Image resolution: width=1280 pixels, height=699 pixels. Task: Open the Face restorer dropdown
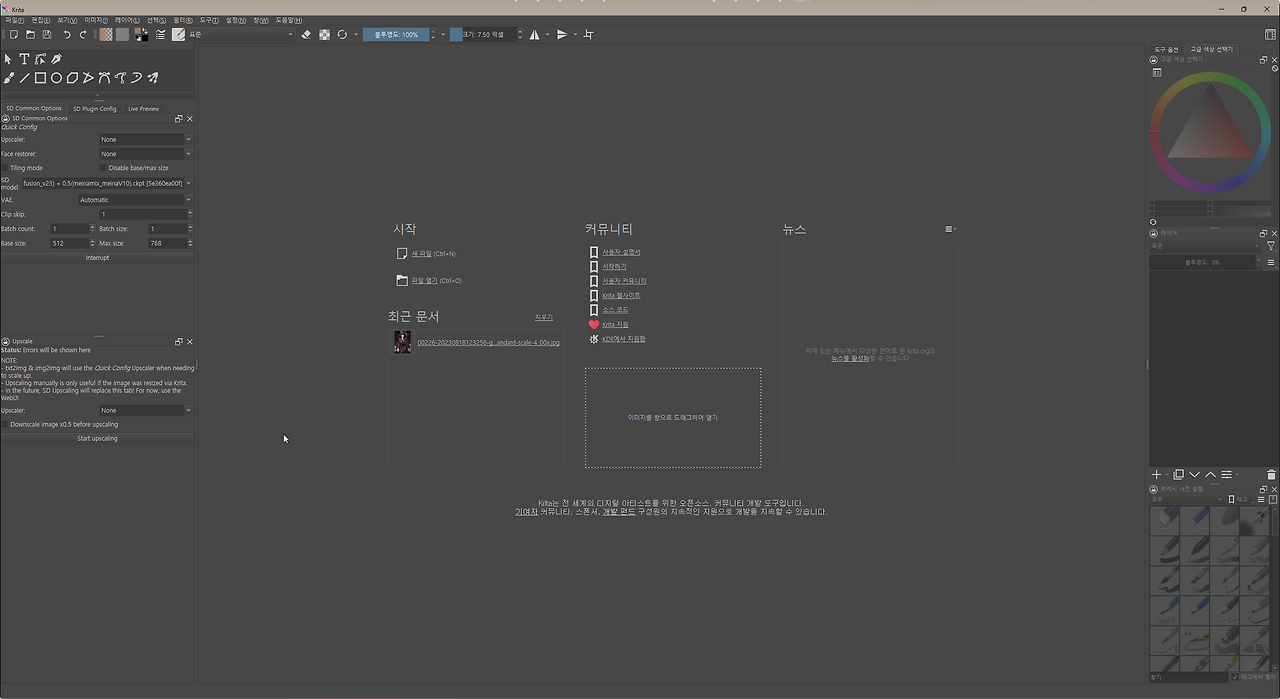[145, 154]
